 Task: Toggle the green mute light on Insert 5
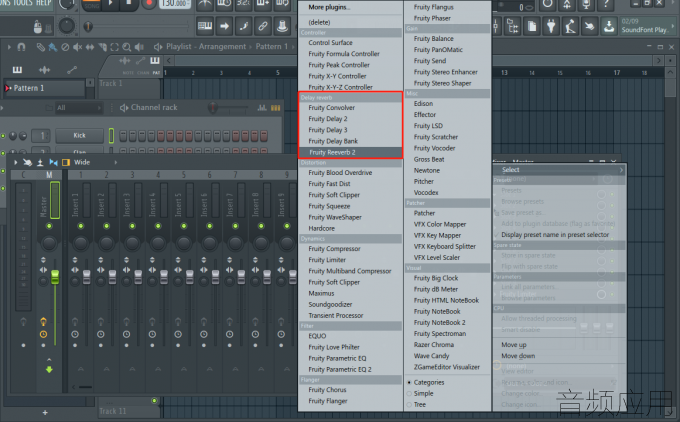point(184,226)
